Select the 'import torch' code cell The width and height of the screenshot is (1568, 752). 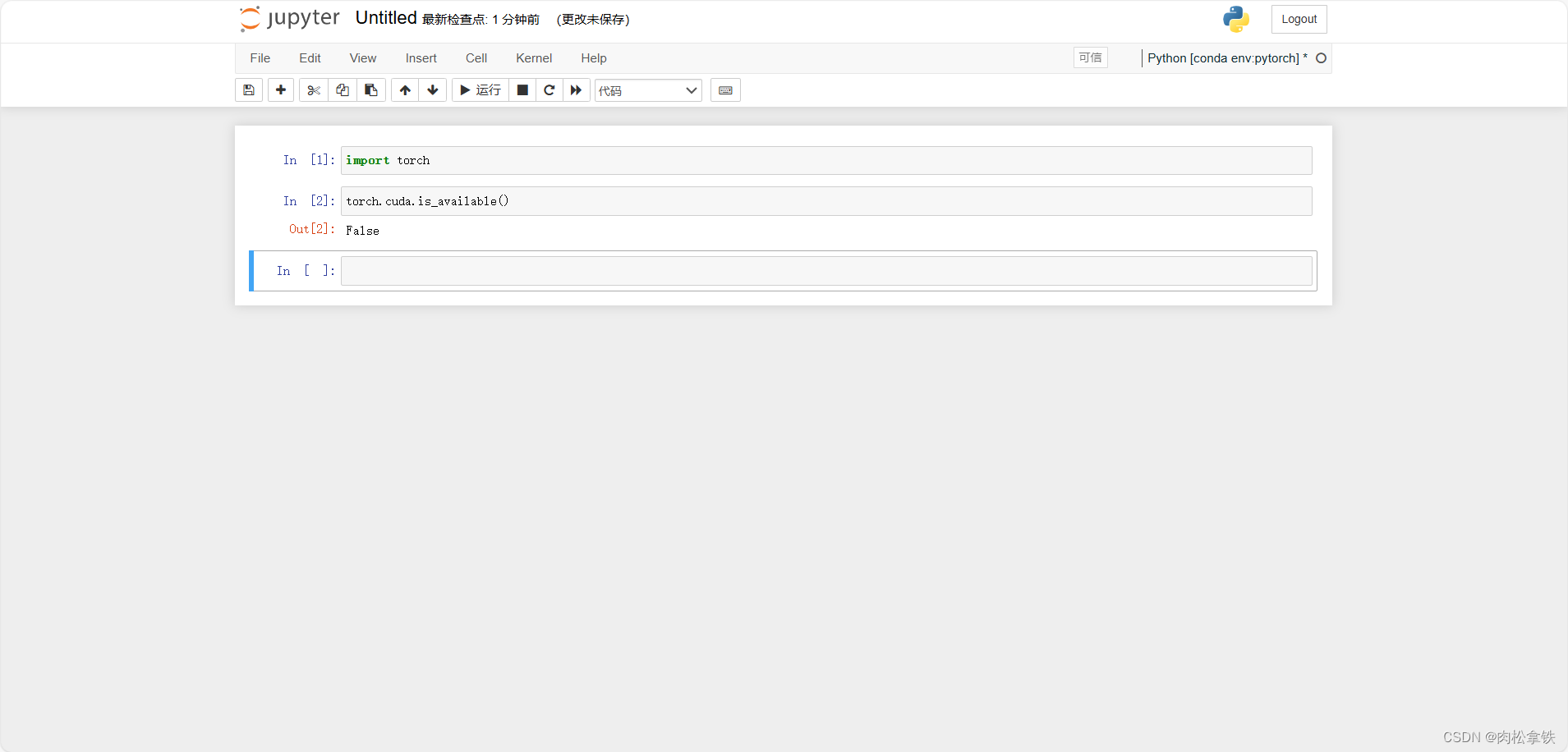[826, 161]
